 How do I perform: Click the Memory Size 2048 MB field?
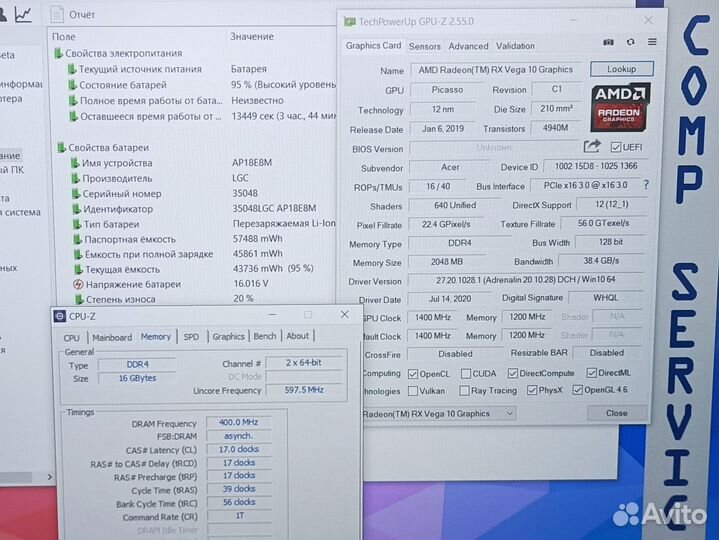pos(447,262)
